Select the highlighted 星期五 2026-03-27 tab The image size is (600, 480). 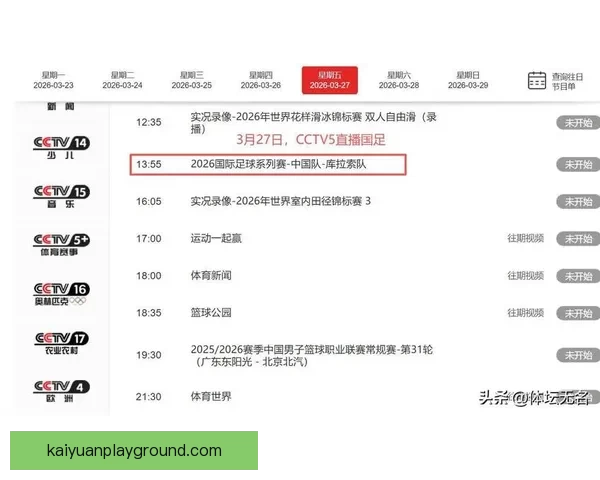click(x=330, y=80)
